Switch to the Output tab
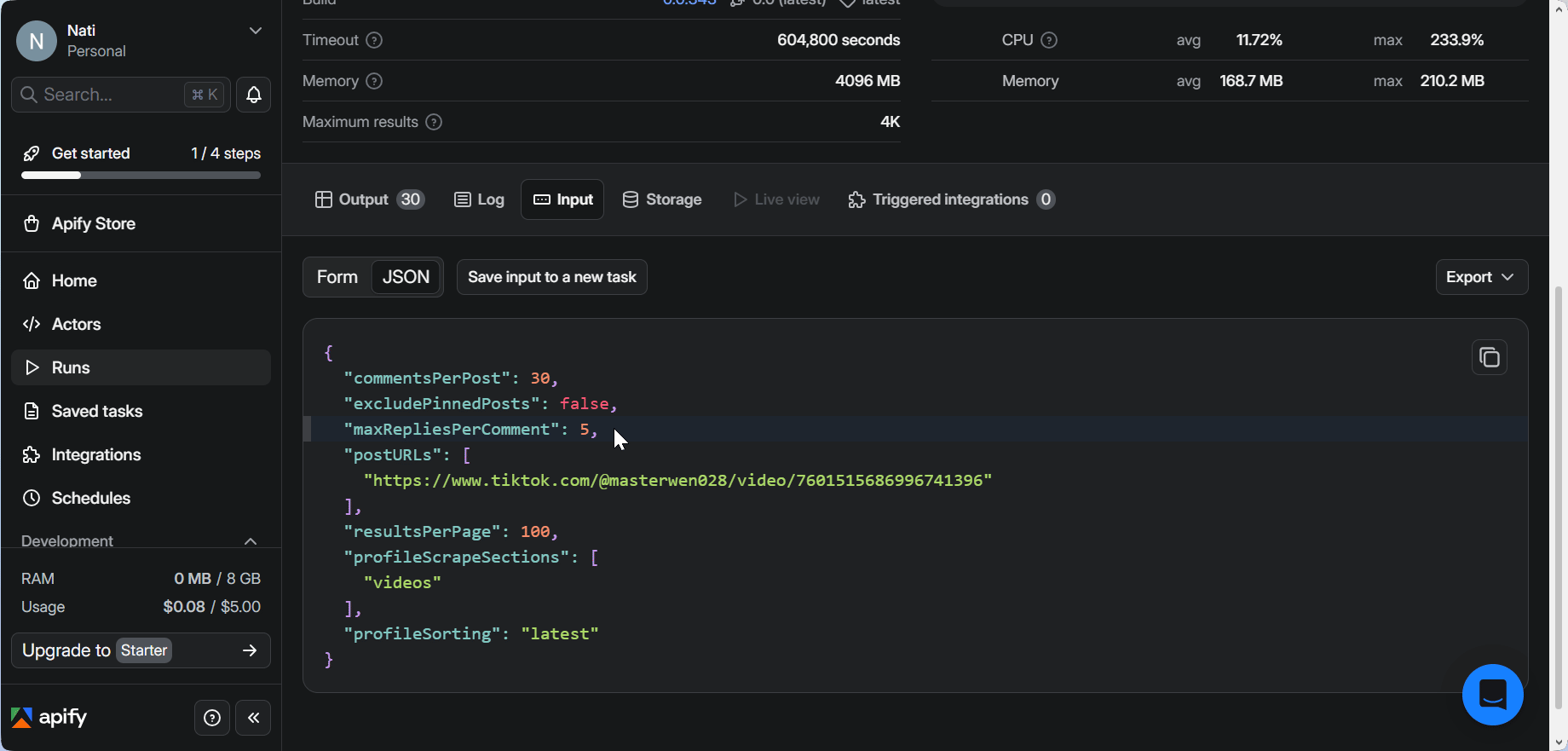 pos(369,199)
